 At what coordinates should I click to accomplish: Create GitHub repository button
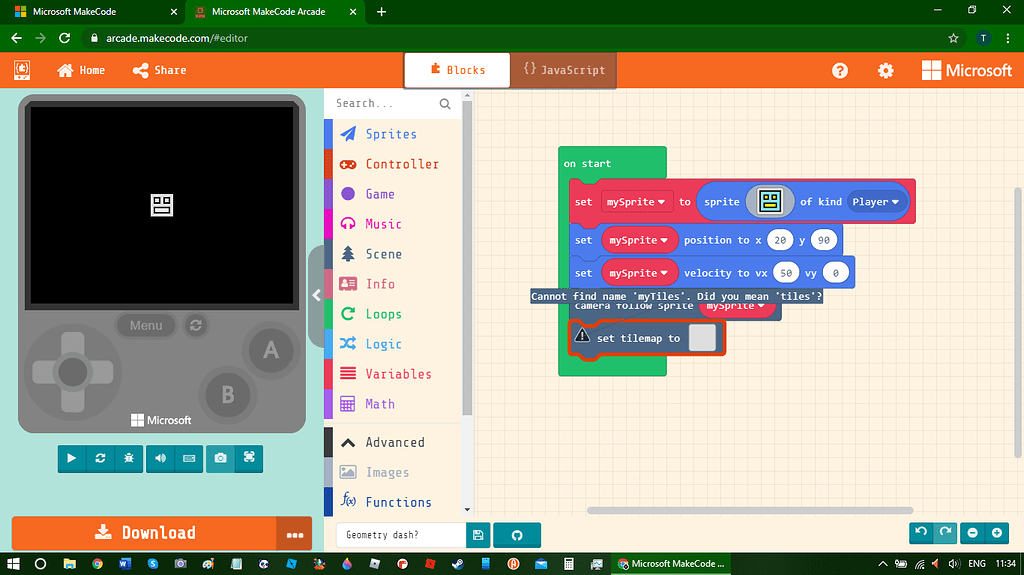tap(517, 535)
